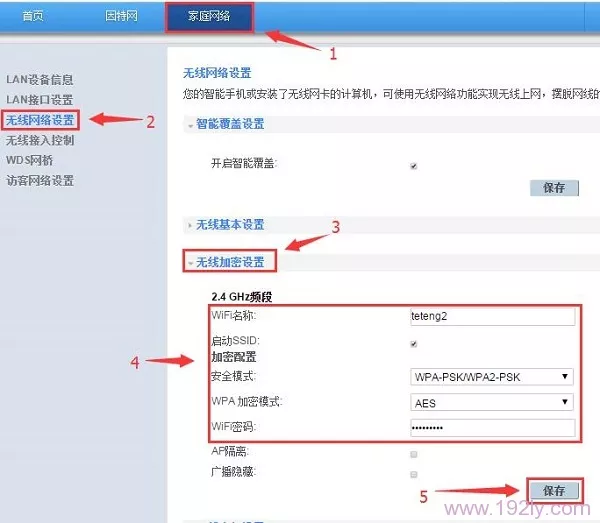Switch to the 因特网 tab
Viewport: 600px width, 523px height.
[x=121, y=16]
